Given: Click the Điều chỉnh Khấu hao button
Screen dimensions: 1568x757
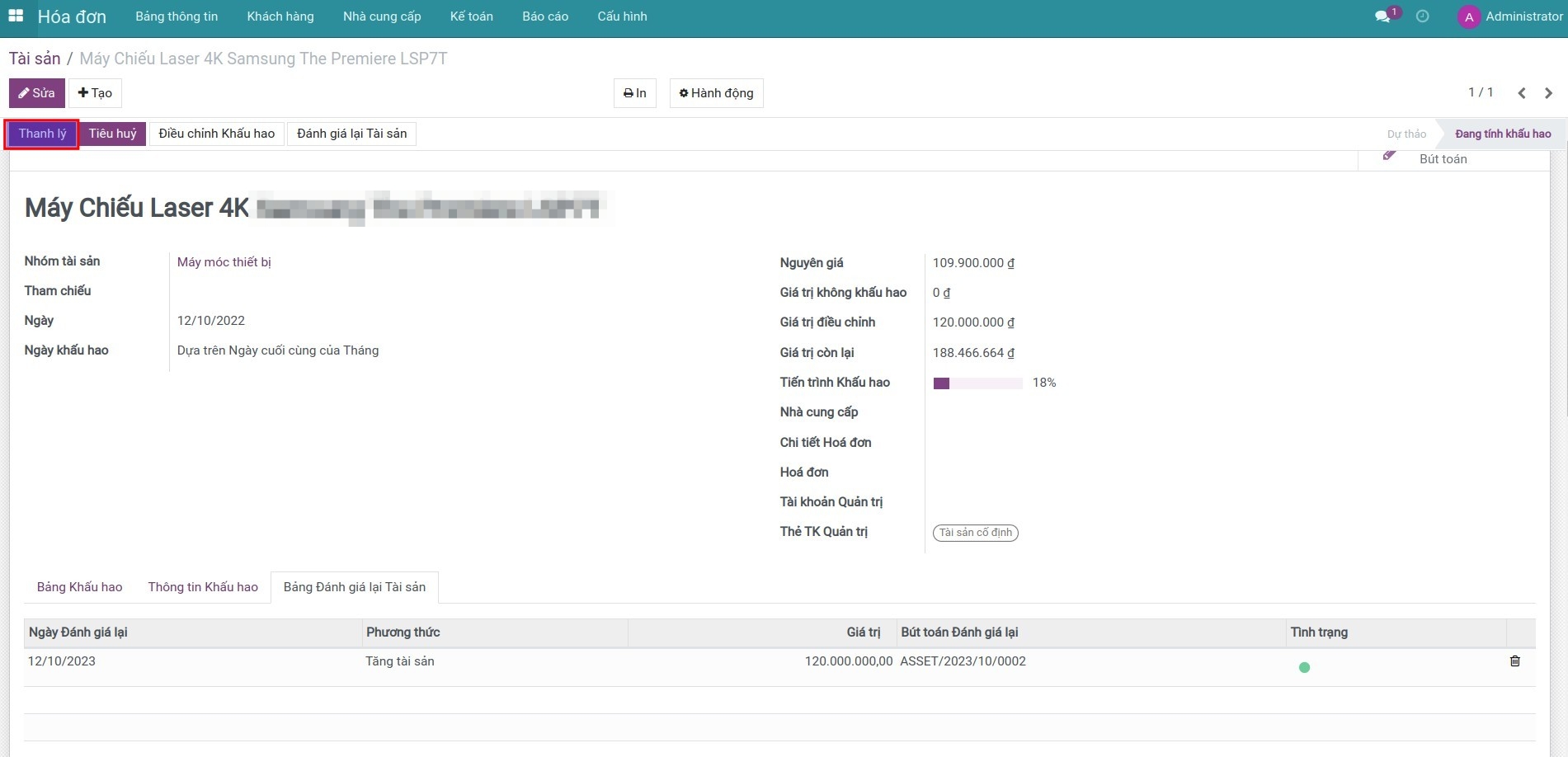Looking at the screenshot, I should (216, 134).
